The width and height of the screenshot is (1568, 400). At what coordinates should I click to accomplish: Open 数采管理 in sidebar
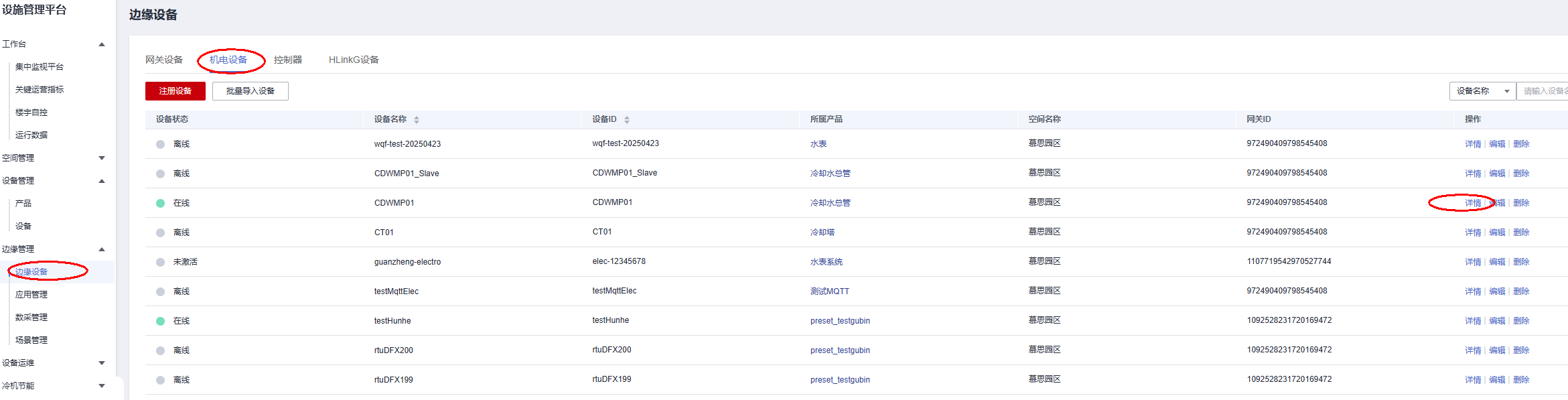coord(31,318)
